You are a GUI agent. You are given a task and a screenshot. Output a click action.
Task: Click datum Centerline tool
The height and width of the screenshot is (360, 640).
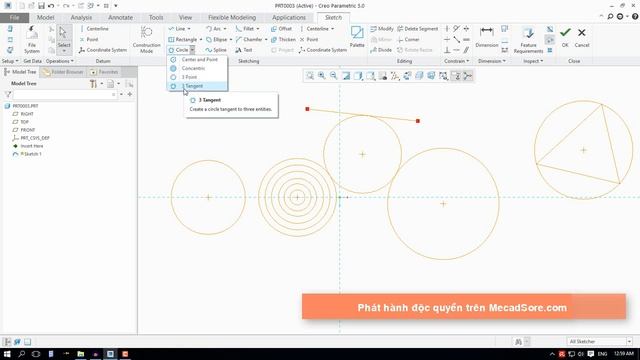click(x=94, y=29)
